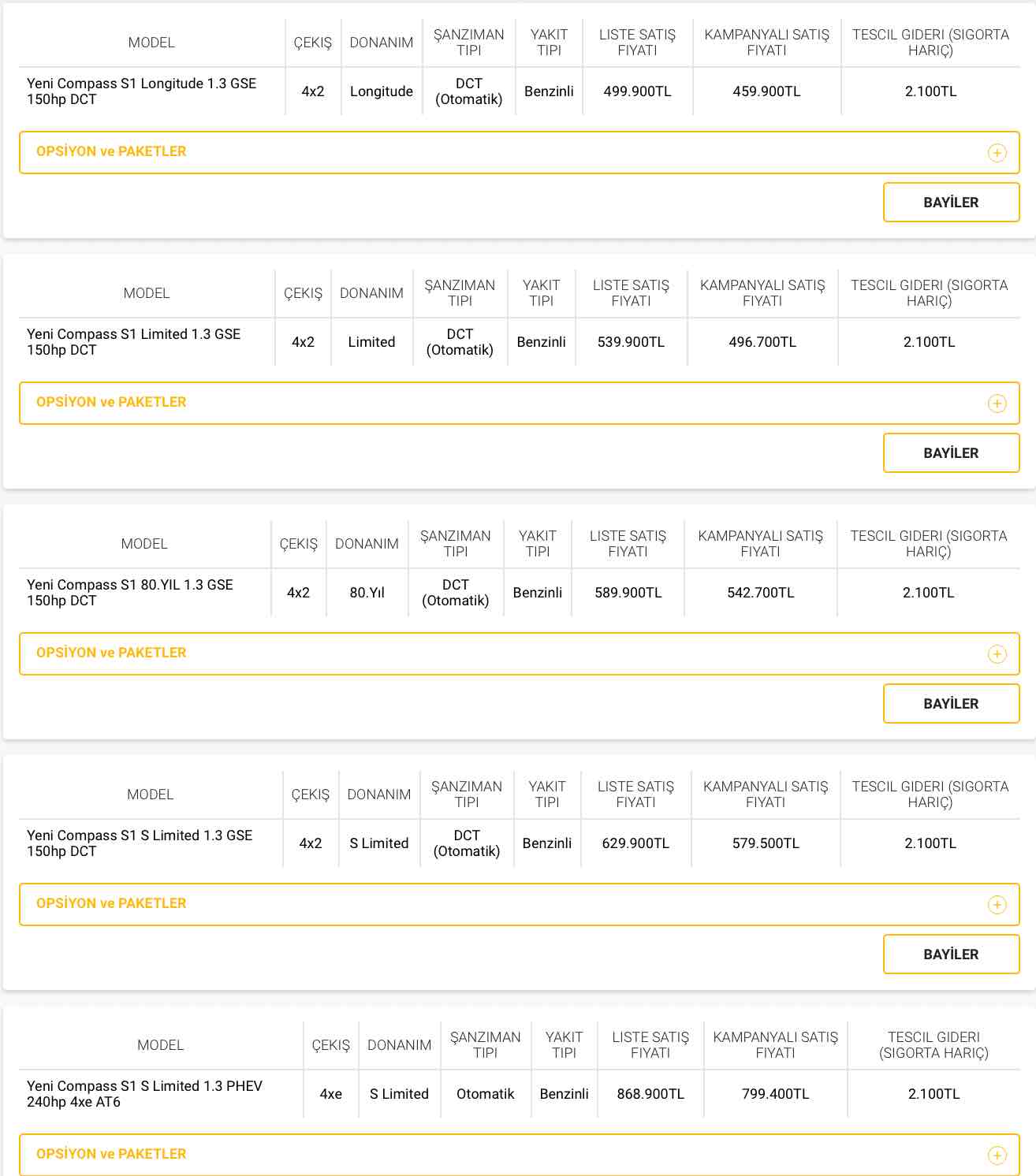Select 'Yeni Compass S1 Longitude 1.3 GSE' text
The image size is (1036, 1176).
pyautogui.click(x=142, y=84)
